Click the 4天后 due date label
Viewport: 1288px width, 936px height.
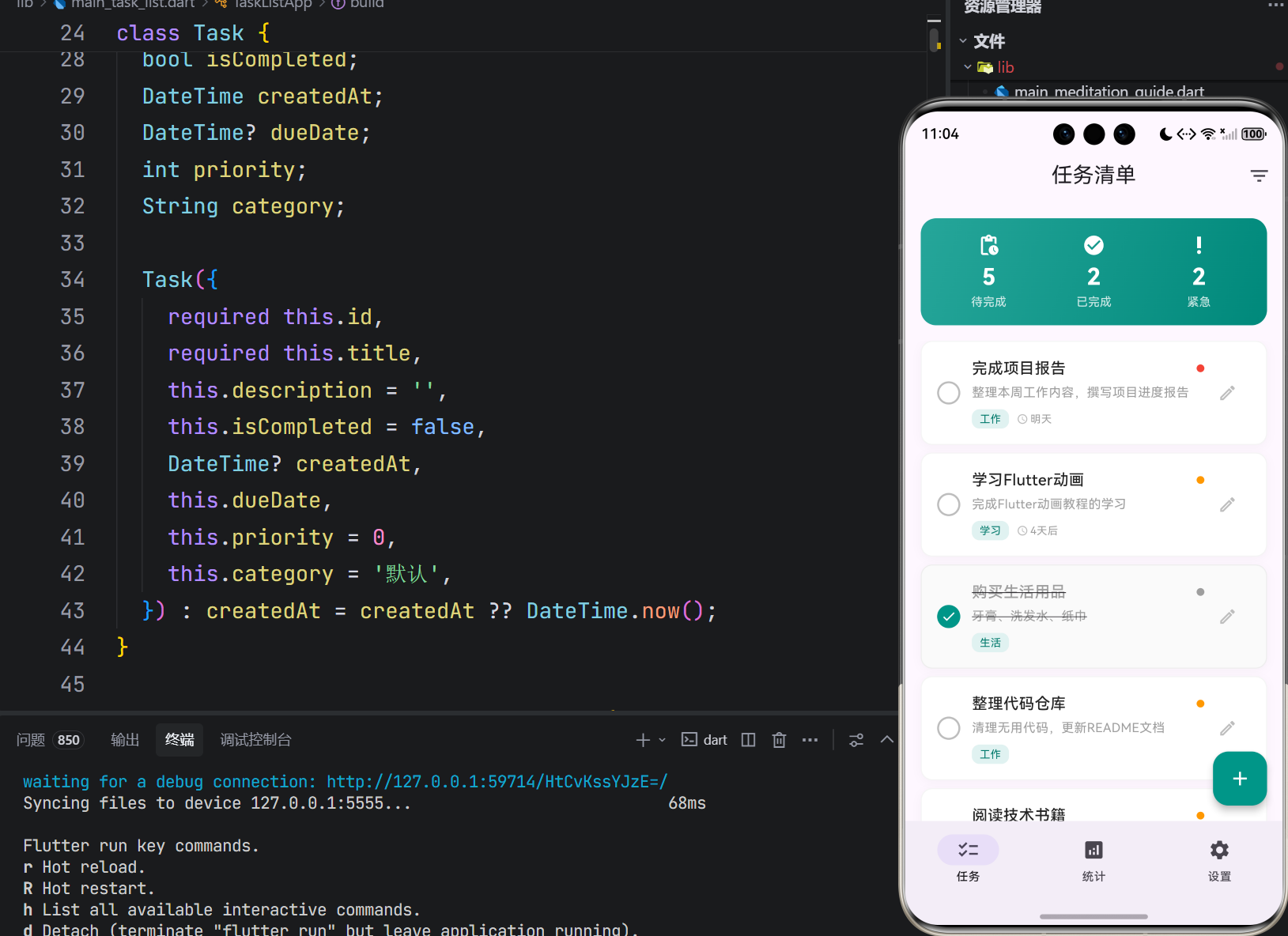1044,530
